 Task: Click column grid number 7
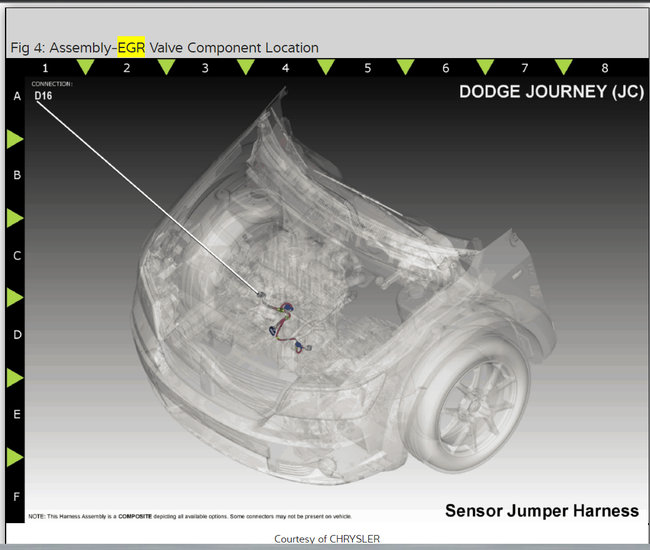525,68
